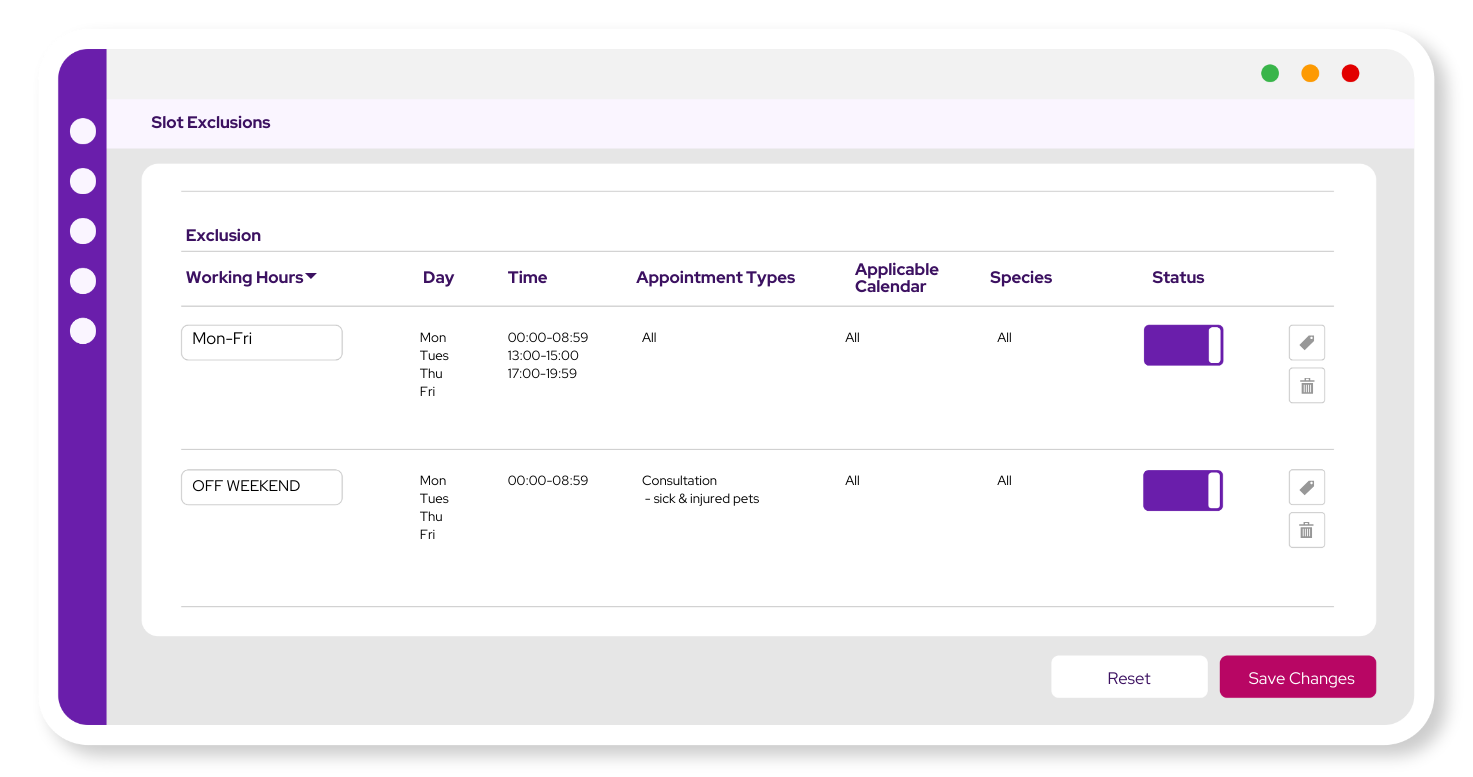Click the orange window control dot
Viewport: 1473px width, 777px height.
[1310, 73]
